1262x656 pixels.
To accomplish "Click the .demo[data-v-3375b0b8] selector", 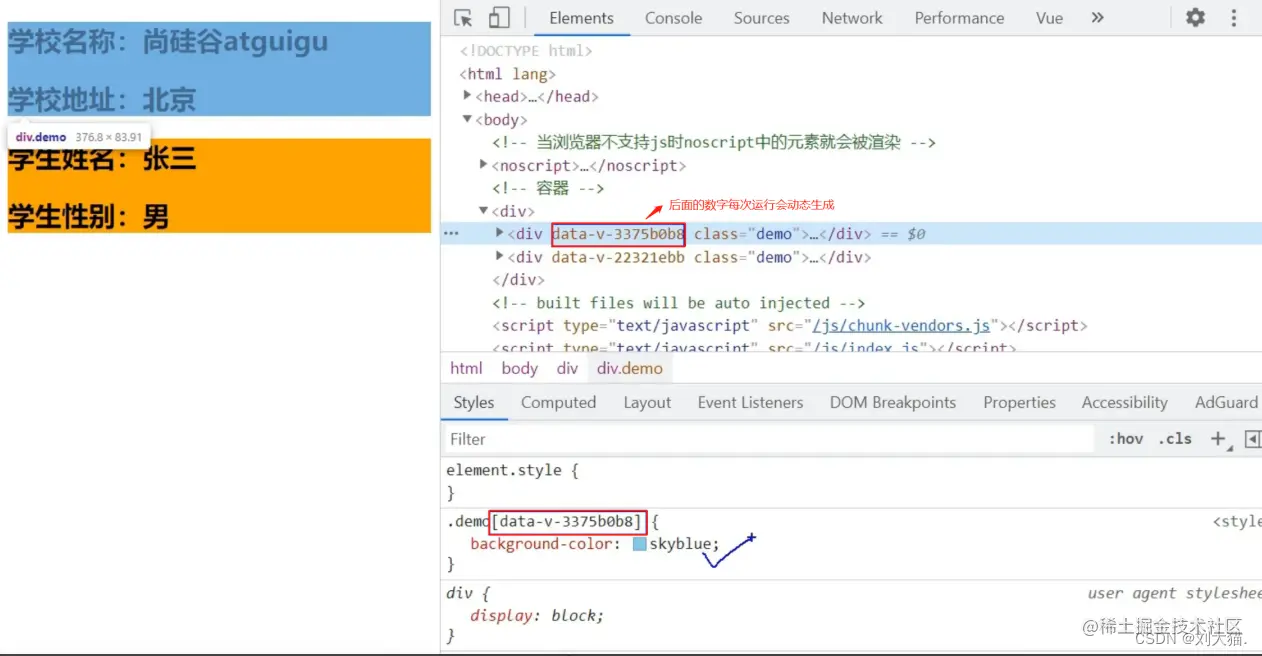I will (545, 521).
